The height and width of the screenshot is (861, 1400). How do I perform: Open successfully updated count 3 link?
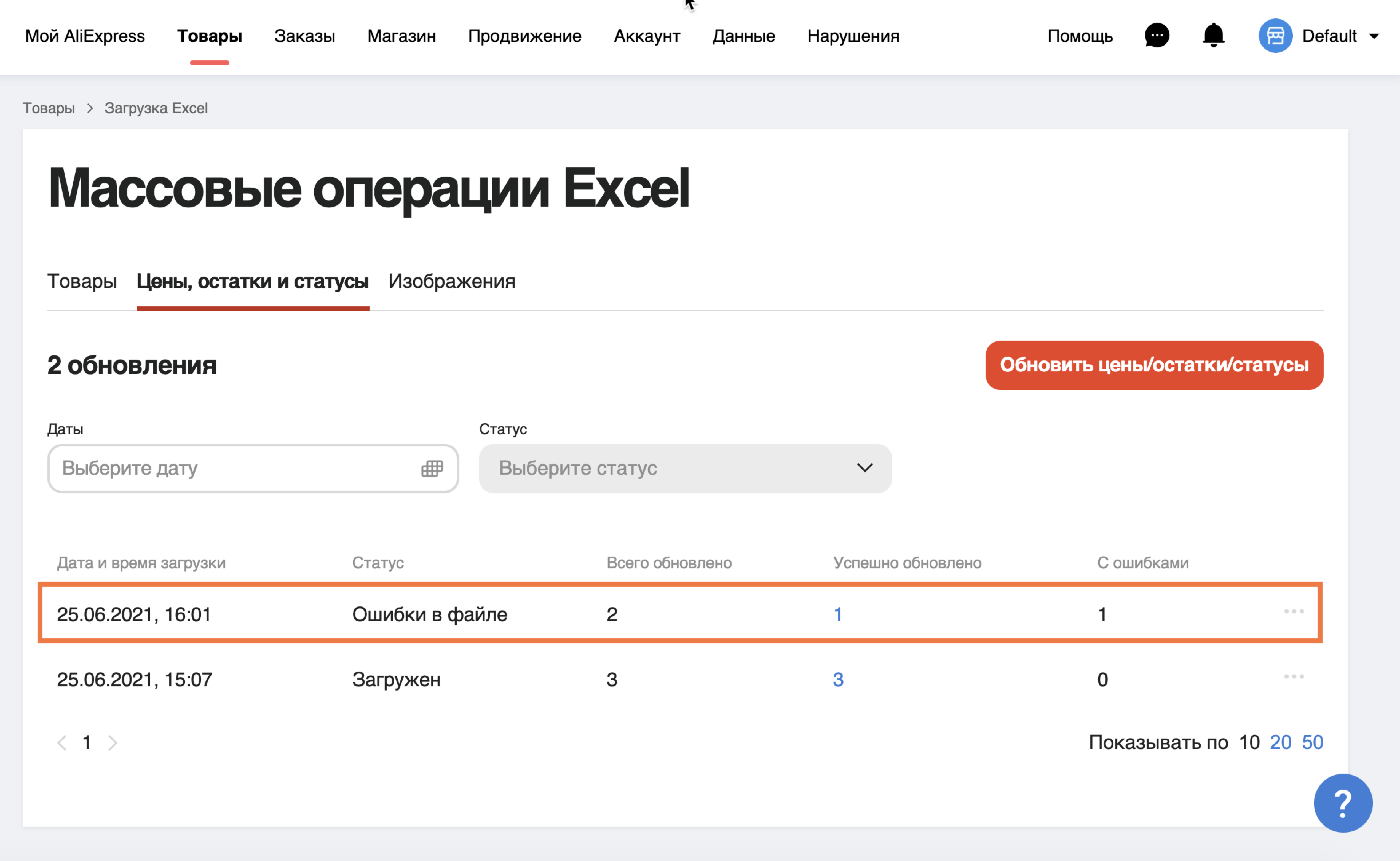pos(838,679)
